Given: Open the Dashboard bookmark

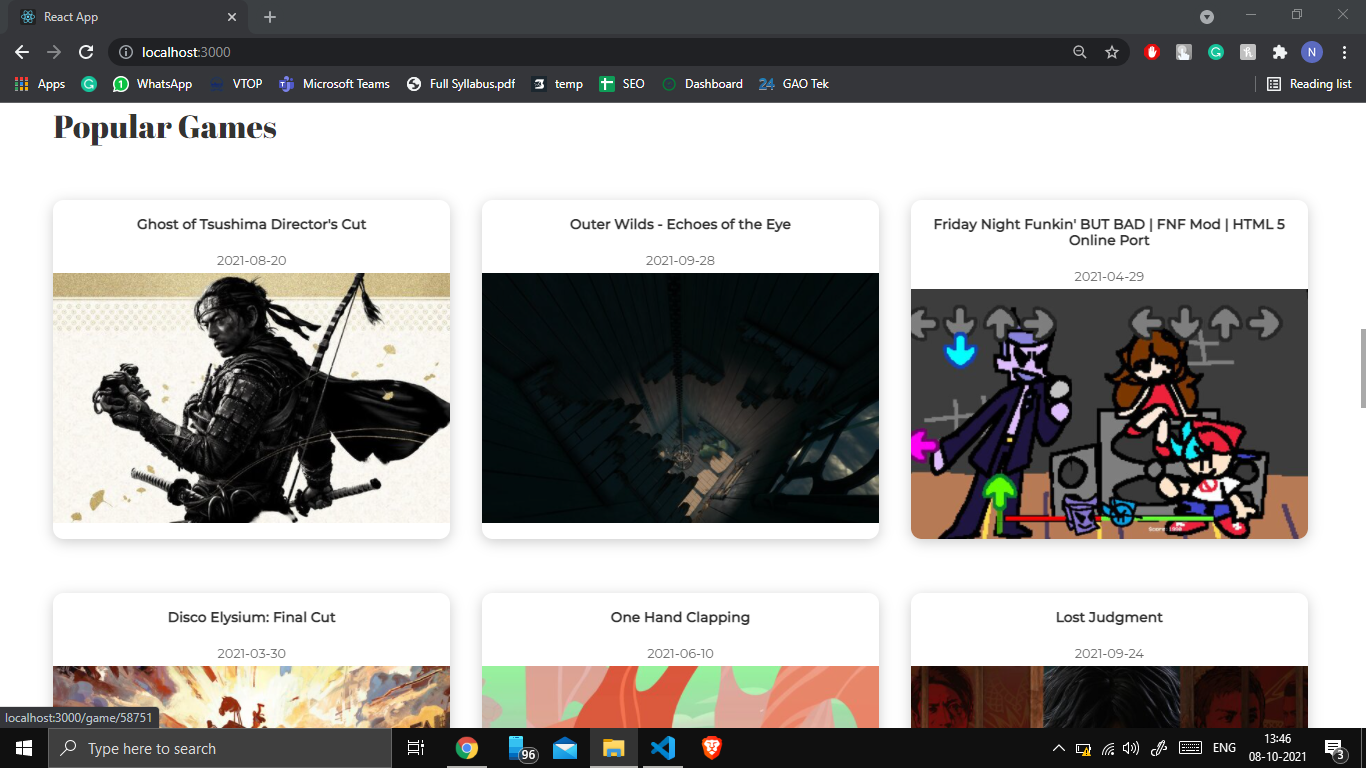Looking at the screenshot, I should coord(702,84).
